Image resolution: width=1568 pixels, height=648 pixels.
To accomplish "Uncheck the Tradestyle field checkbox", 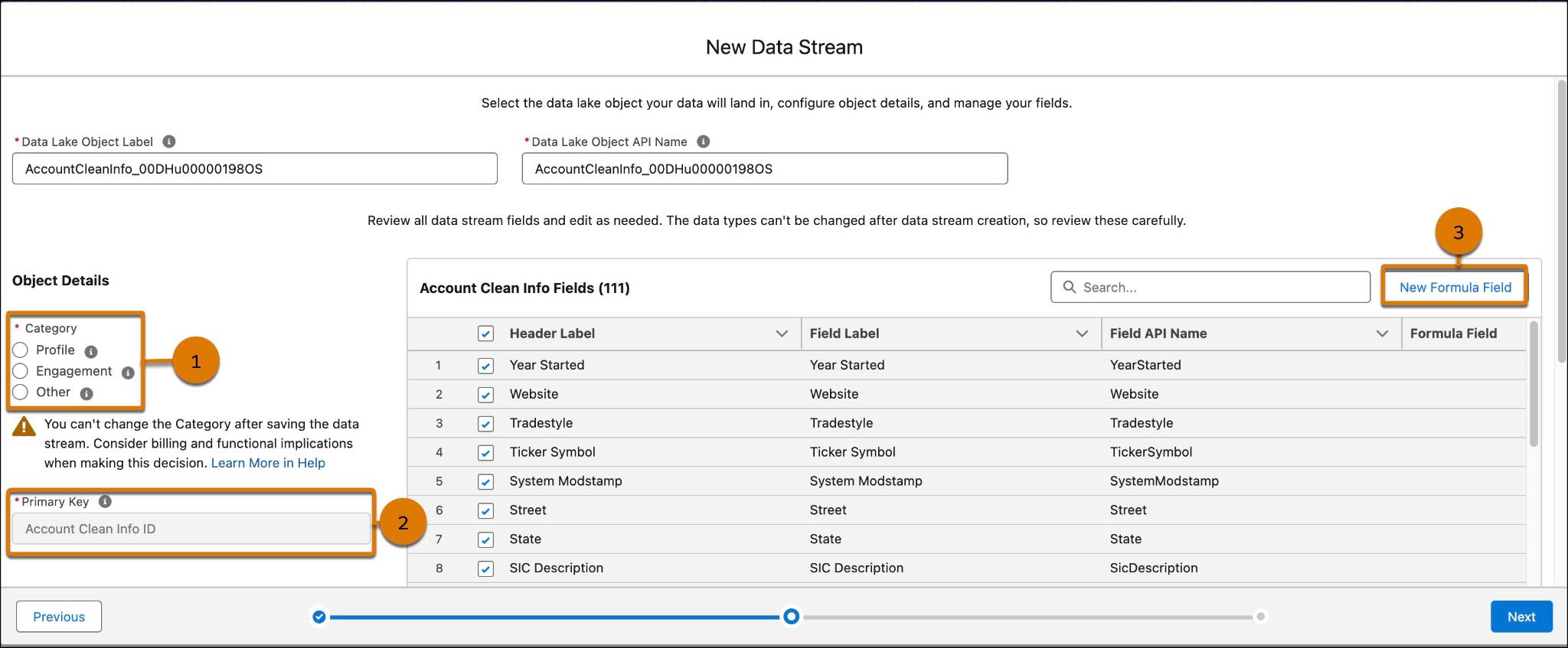I will (x=485, y=424).
